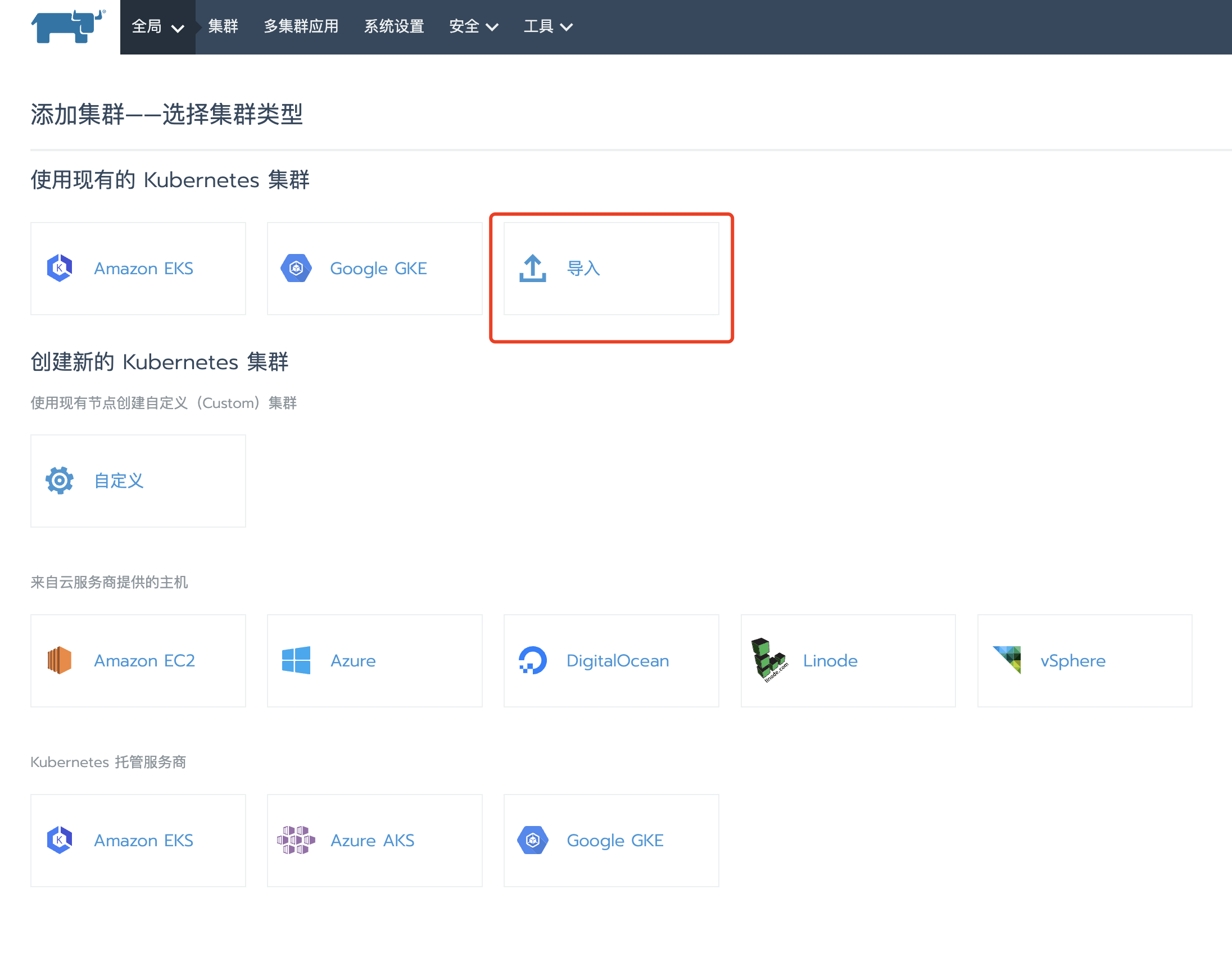This screenshot has height=953, width=1232.
Task: Click the Amazon EC2 orange box icon
Action: pos(59,660)
